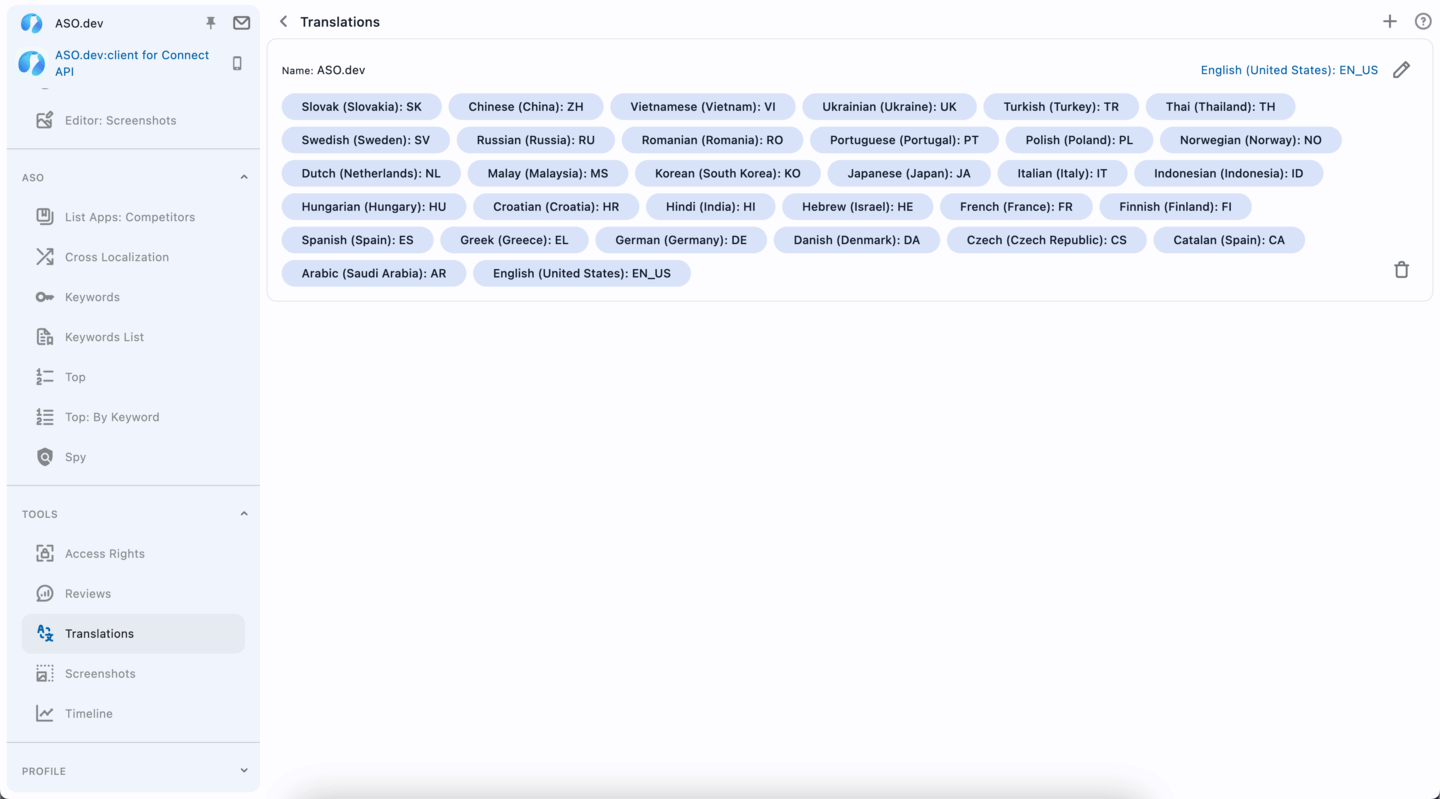Viewport: 1440px width, 799px height.
Task: Open Spanish (Spain): ES chip
Action: [x=357, y=240]
